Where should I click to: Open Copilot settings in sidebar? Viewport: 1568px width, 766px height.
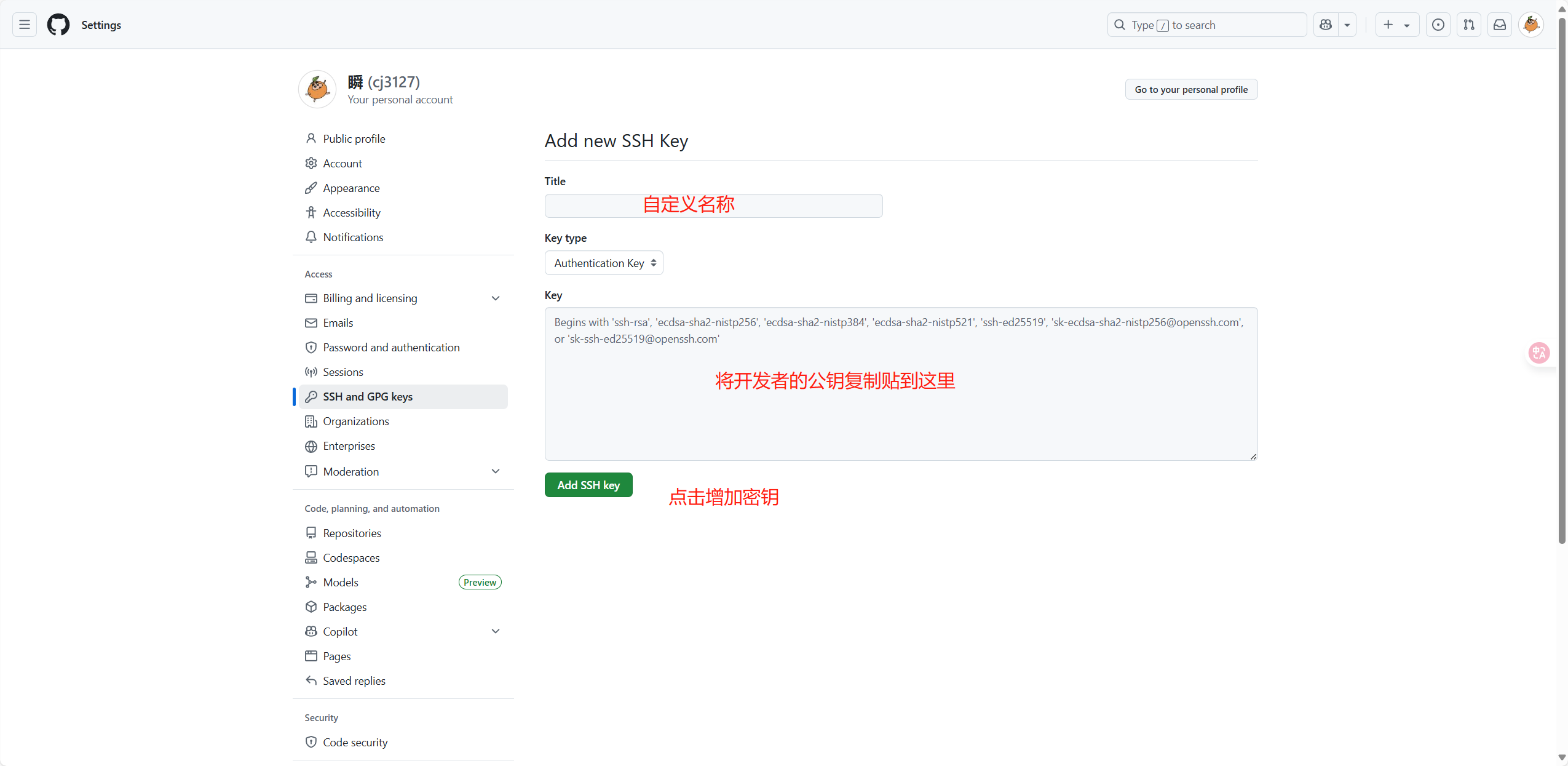(403, 631)
